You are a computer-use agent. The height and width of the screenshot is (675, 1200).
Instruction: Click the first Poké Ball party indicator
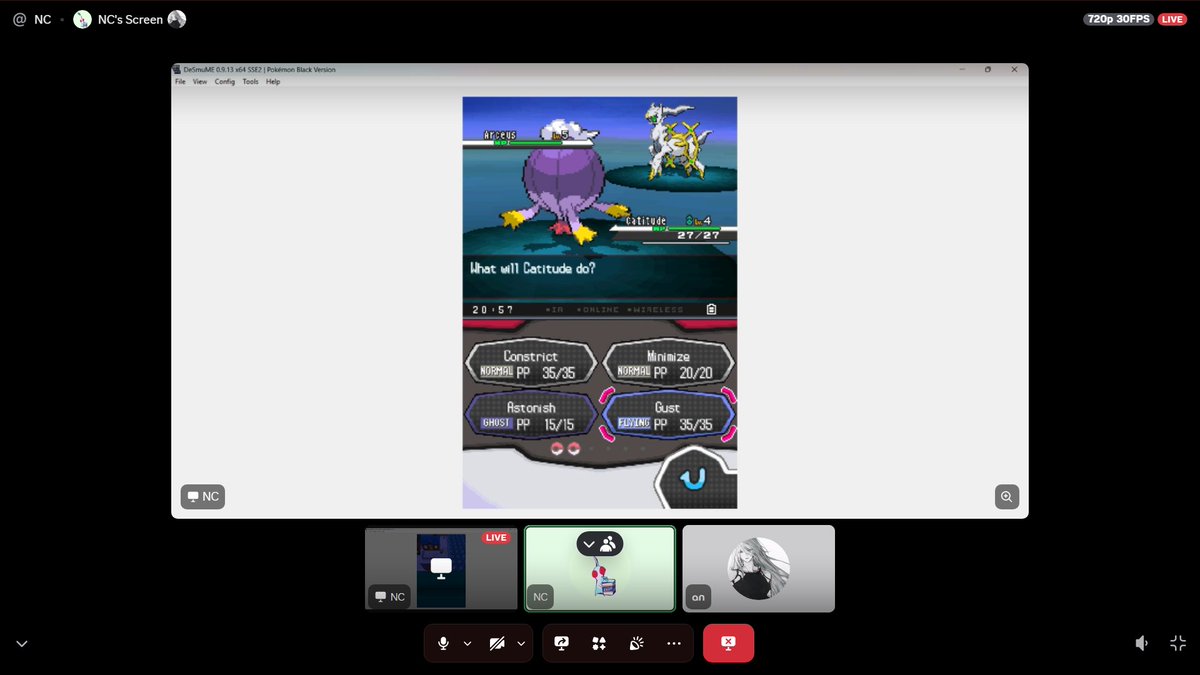point(559,448)
